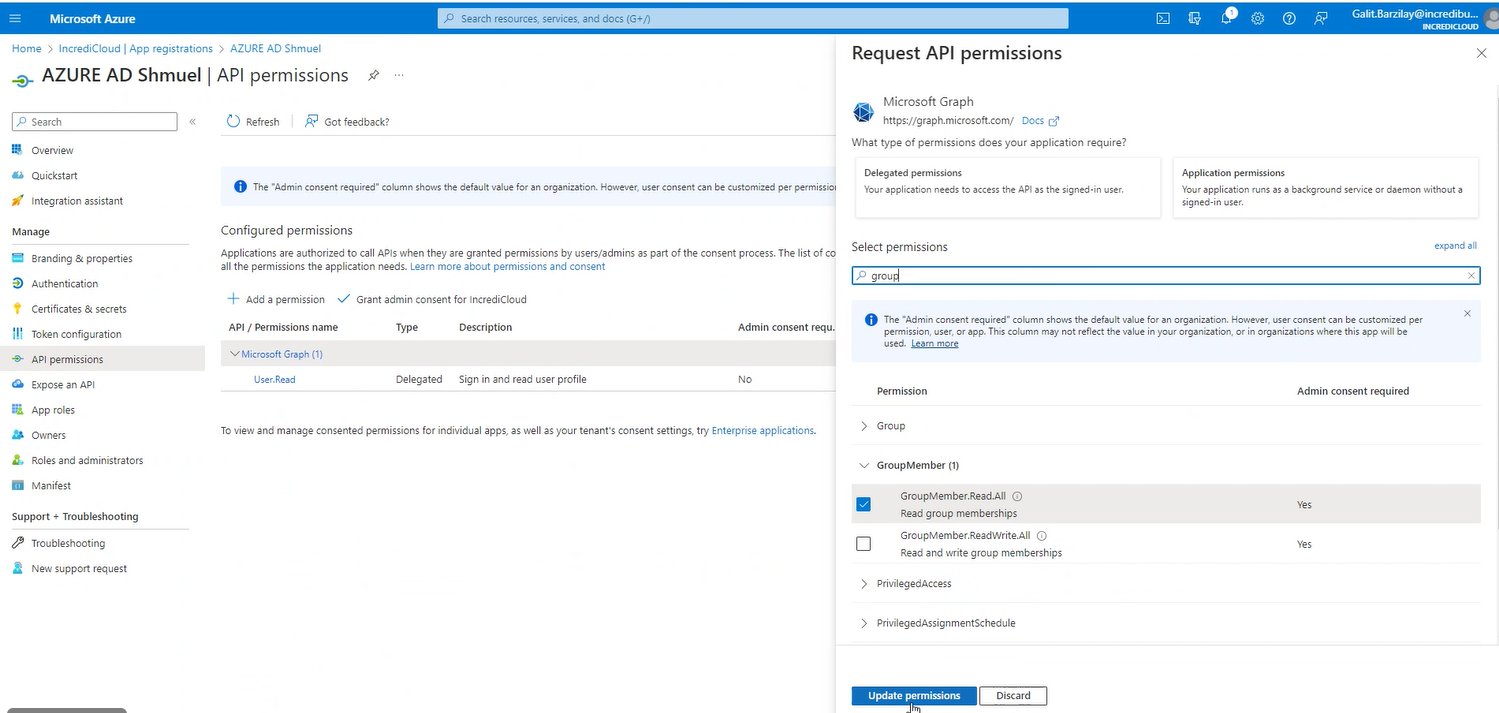Image resolution: width=1499 pixels, height=713 pixels.
Task: Open portal settings gear
Action: pos(1258,18)
